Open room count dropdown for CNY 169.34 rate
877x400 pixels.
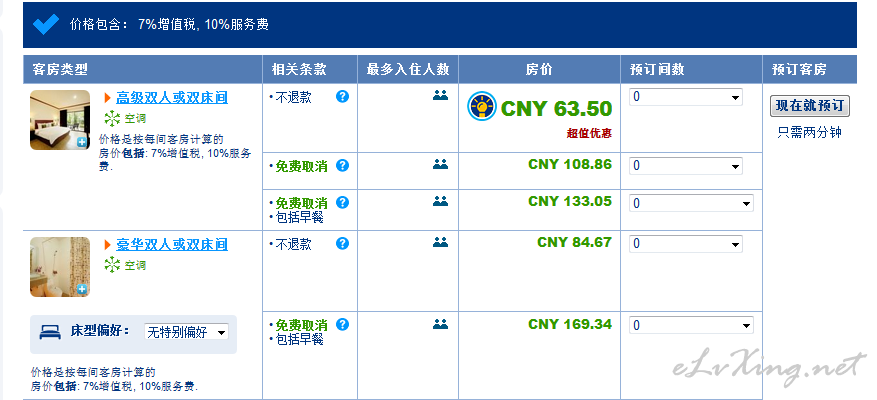pos(691,325)
